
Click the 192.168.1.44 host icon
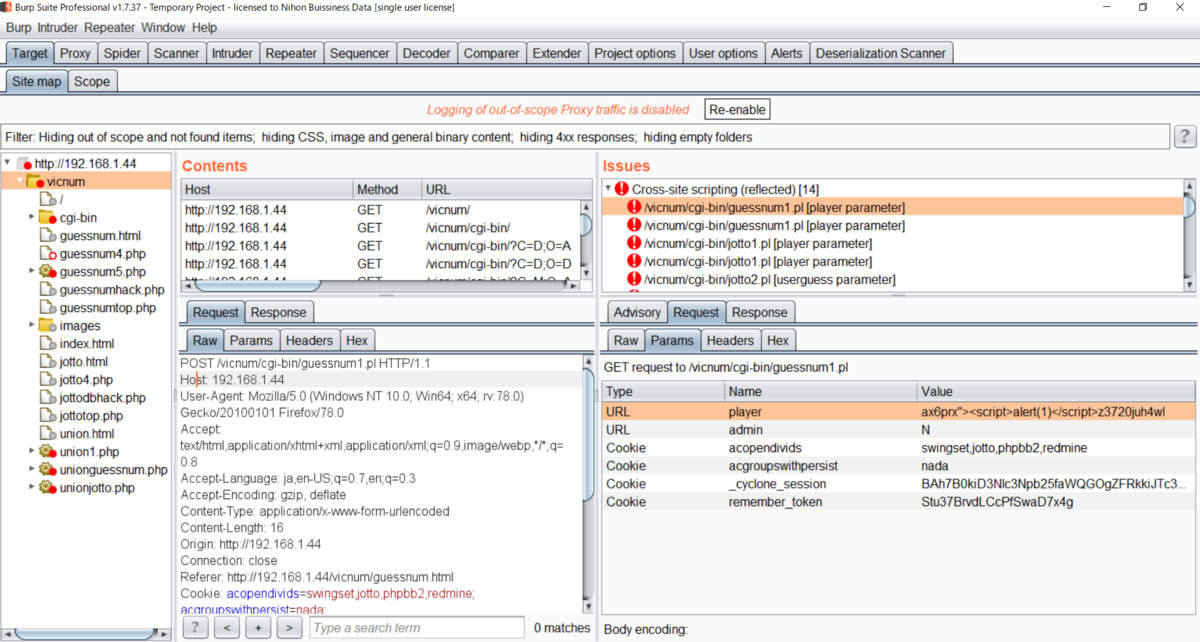24,164
